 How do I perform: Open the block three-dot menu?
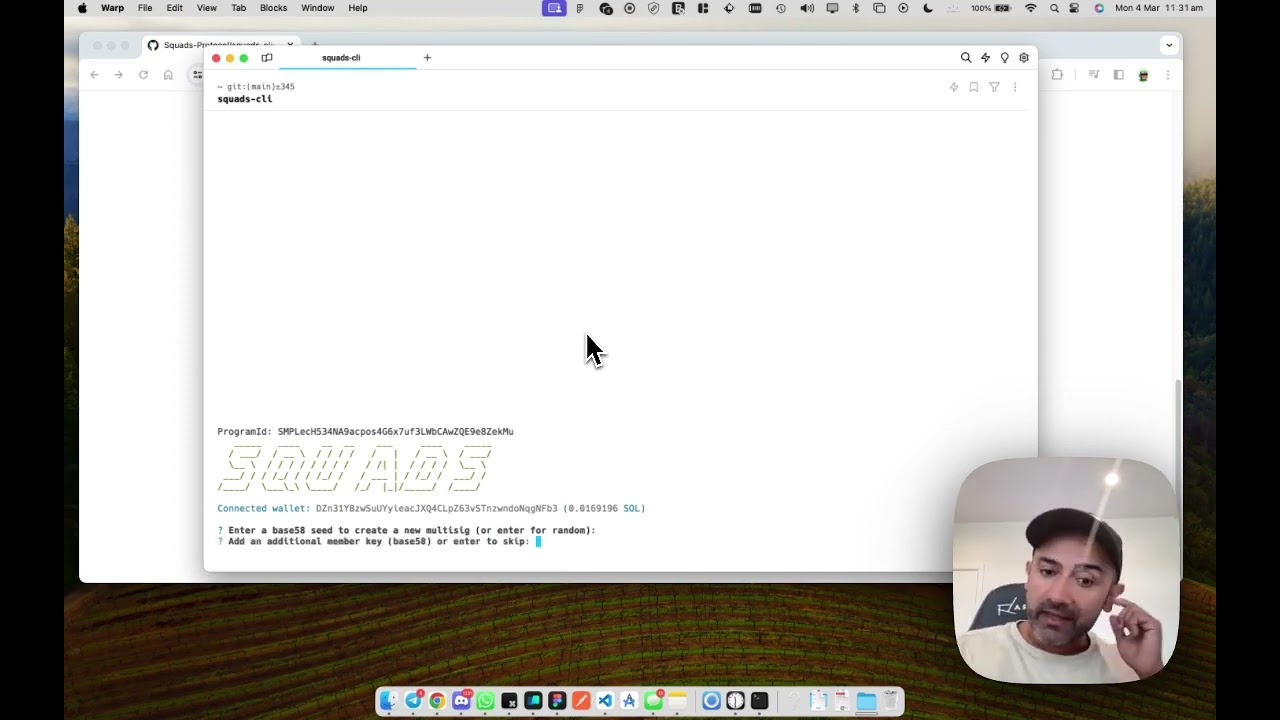coord(1014,87)
